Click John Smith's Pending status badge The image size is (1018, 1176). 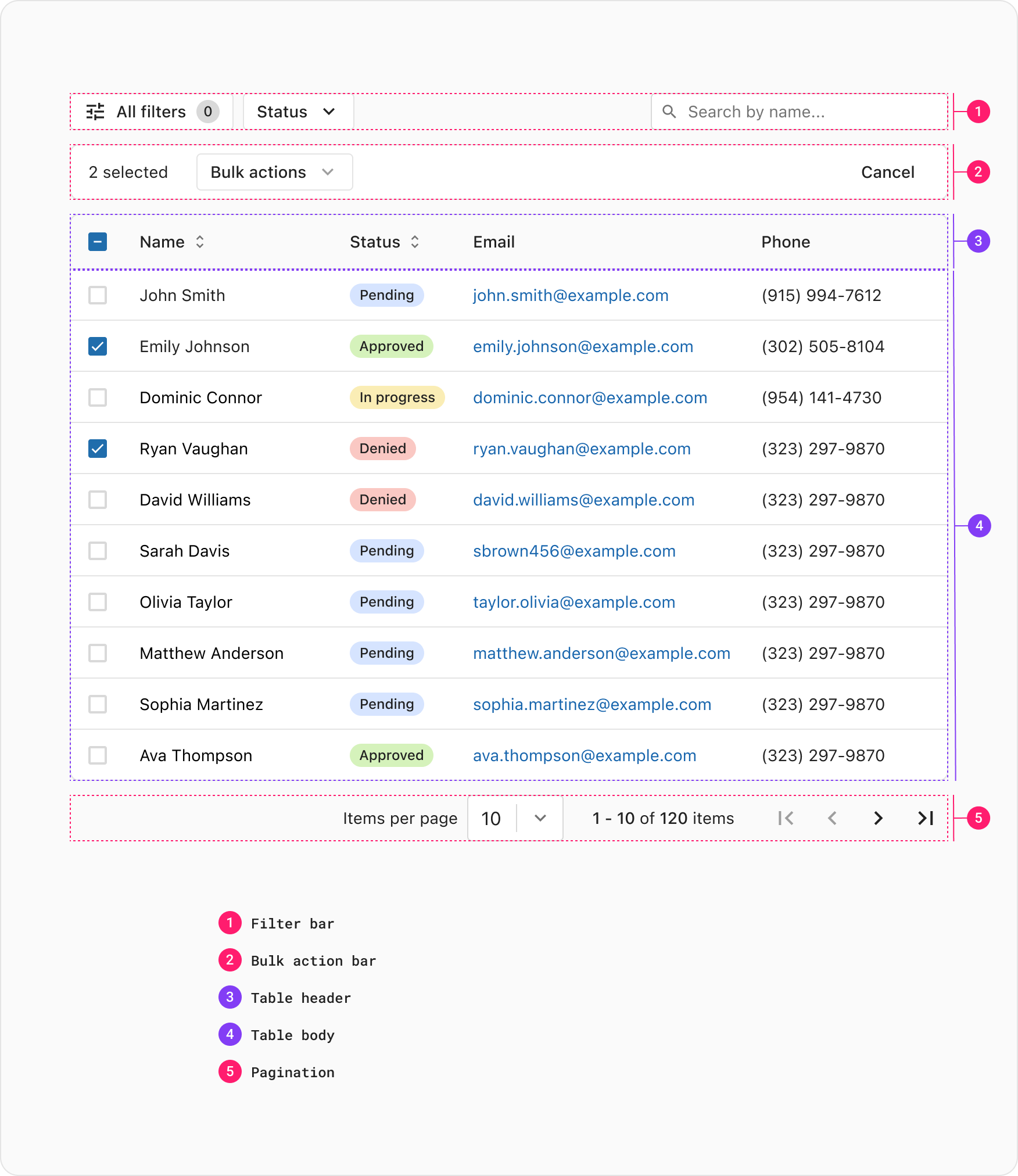click(387, 295)
